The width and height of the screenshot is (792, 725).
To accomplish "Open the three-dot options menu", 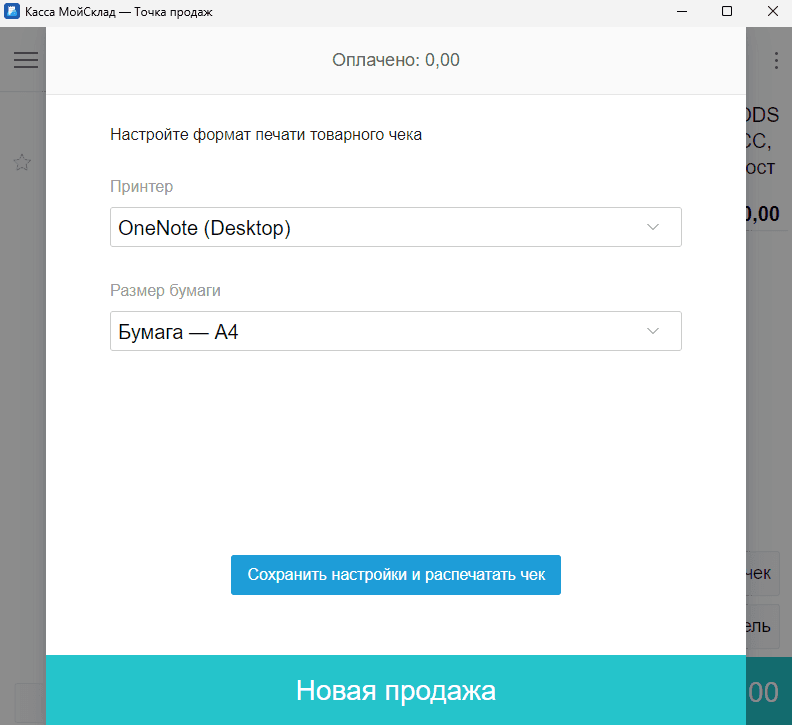I will tap(776, 60).
